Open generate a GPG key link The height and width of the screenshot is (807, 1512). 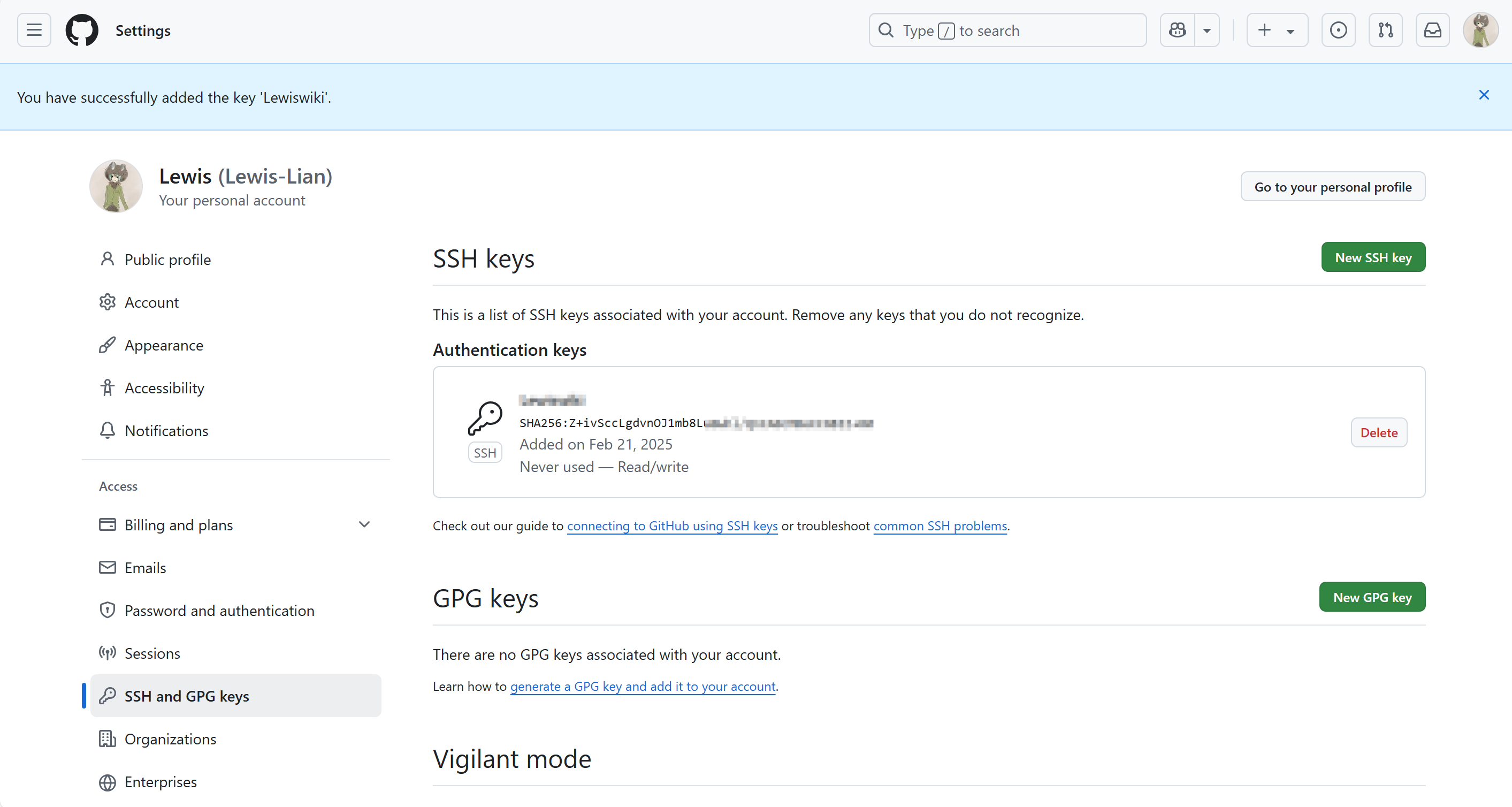click(643, 686)
